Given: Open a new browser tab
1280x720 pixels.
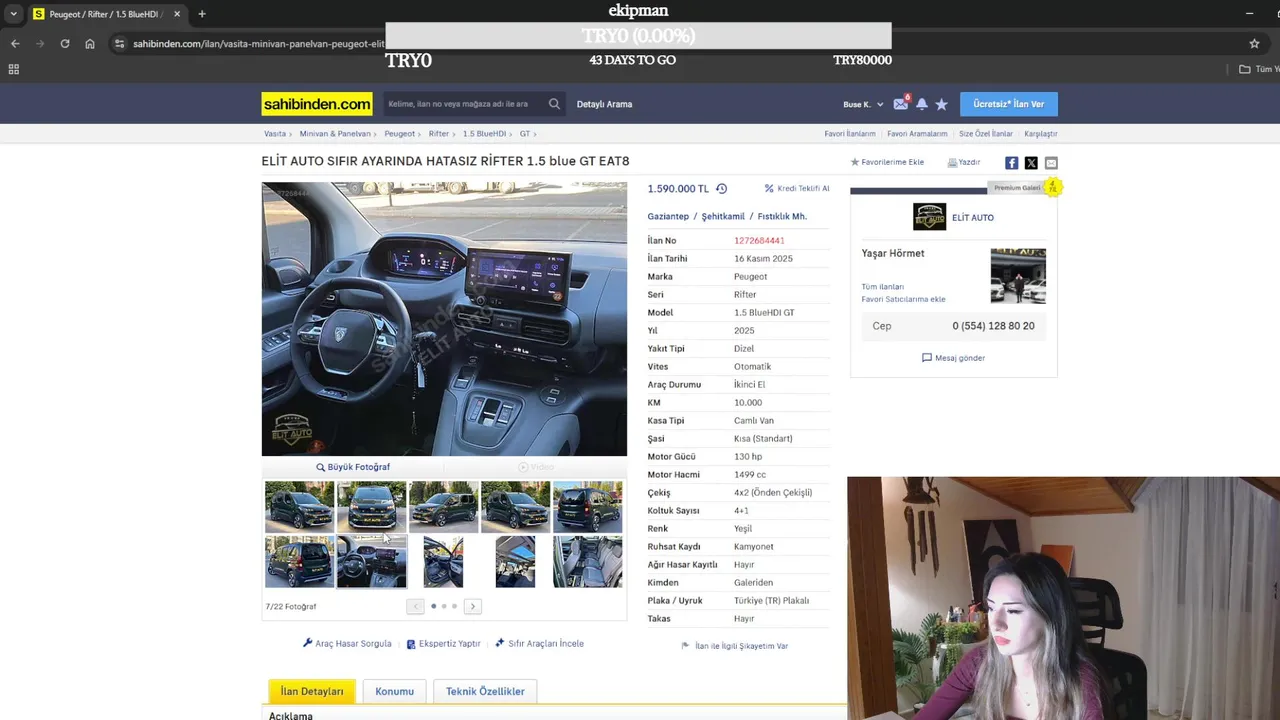Looking at the screenshot, I should click(x=201, y=14).
